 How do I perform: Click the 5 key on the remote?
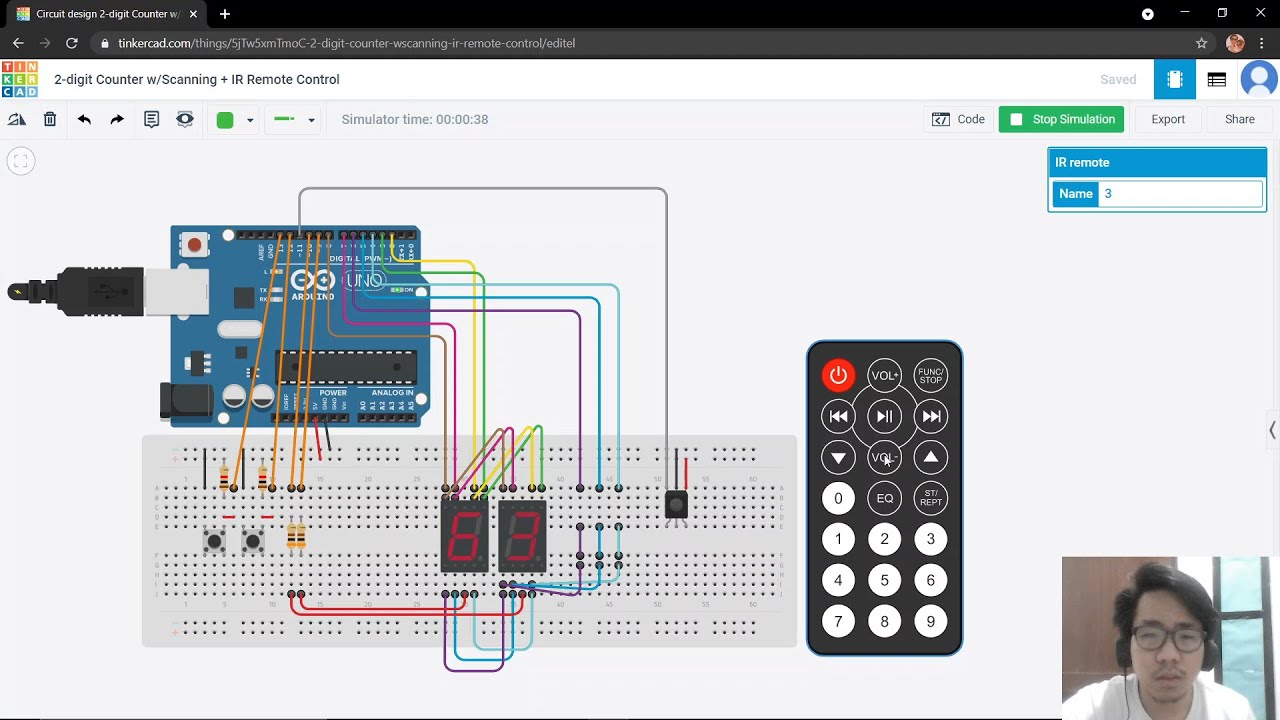pyautogui.click(x=884, y=581)
